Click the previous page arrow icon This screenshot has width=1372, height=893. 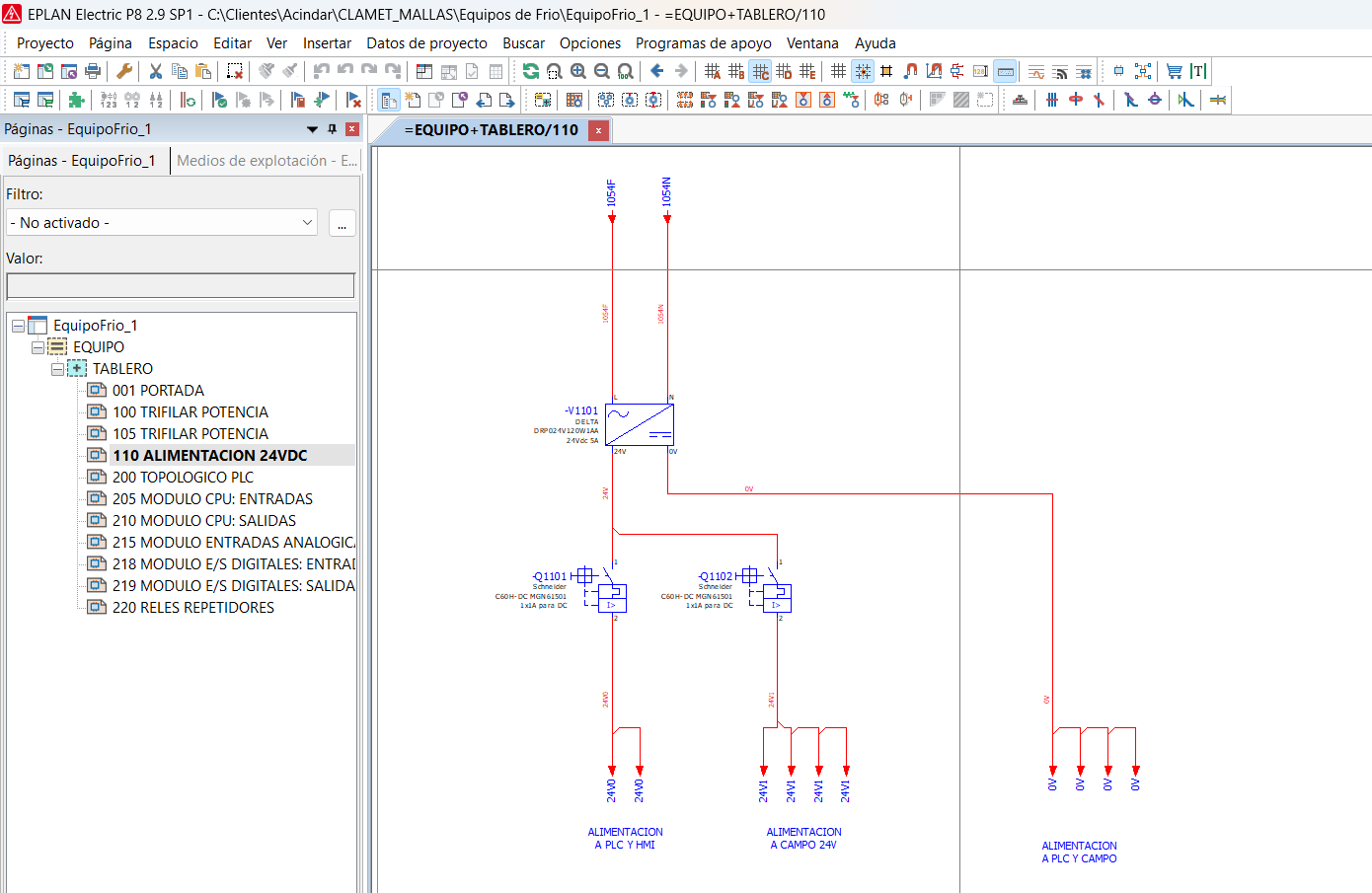(484, 100)
